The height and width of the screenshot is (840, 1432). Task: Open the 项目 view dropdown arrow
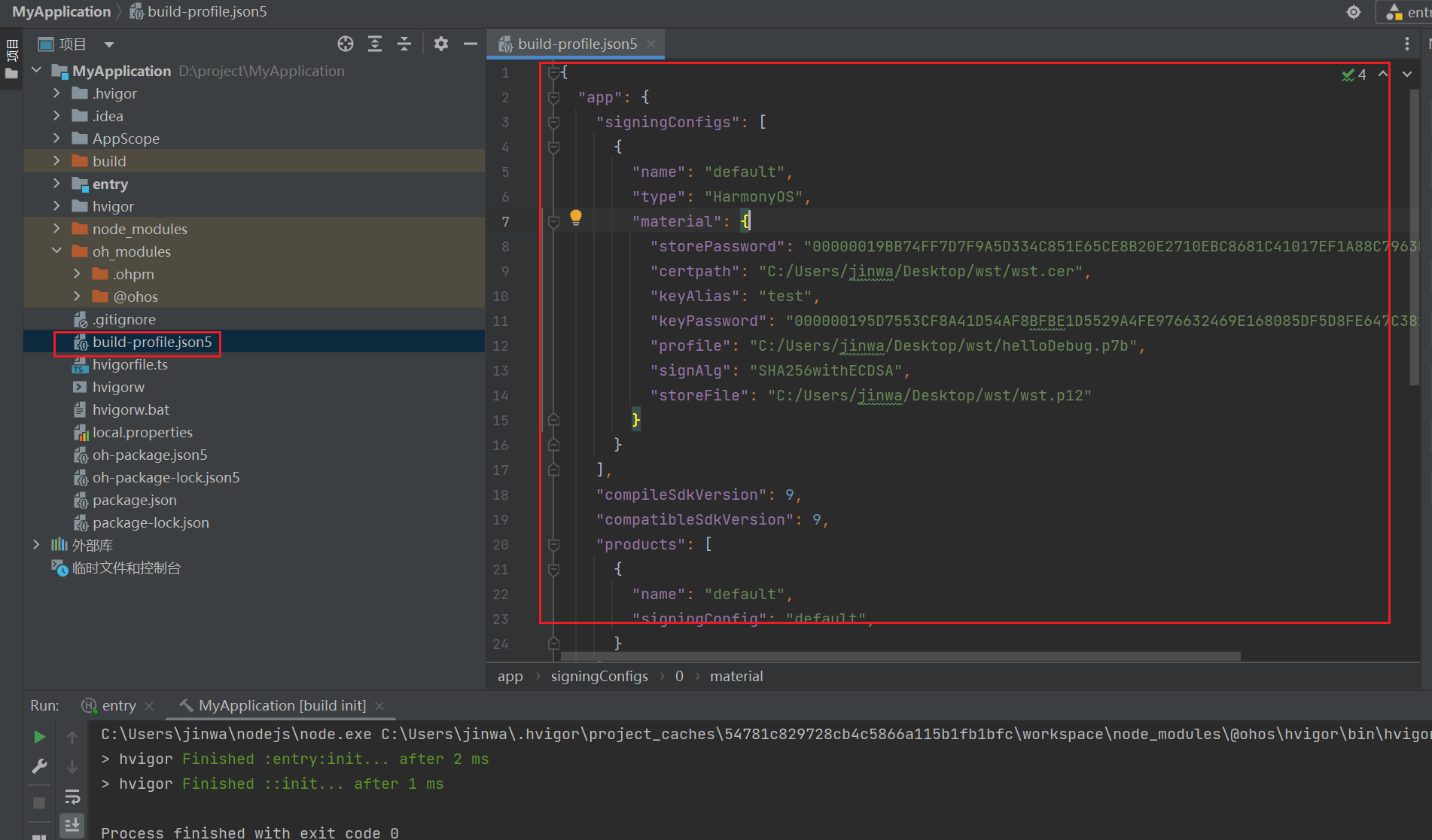tap(109, 44)
